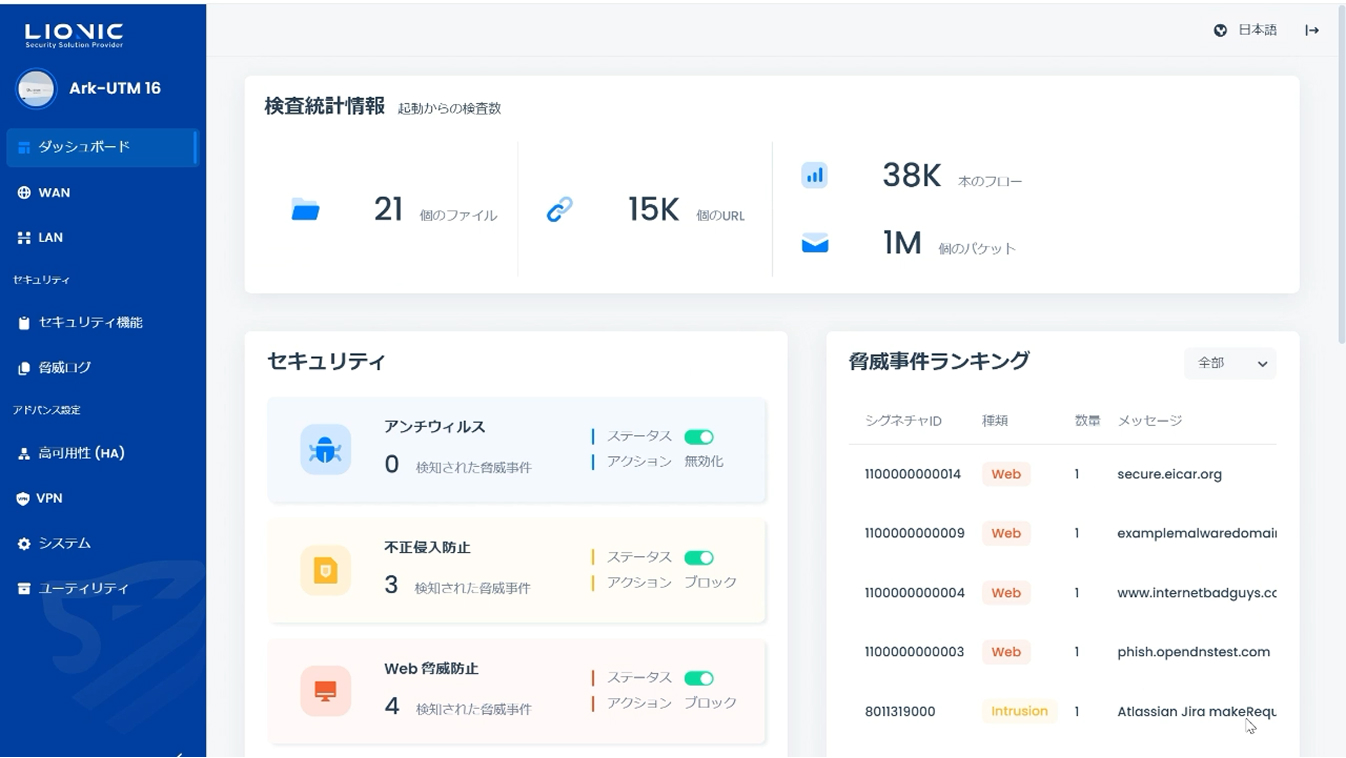Image resolution: width=1346 pixels, height=758 pixels.
Task: Click the antivirus bug icon
Action: [325, 449]
